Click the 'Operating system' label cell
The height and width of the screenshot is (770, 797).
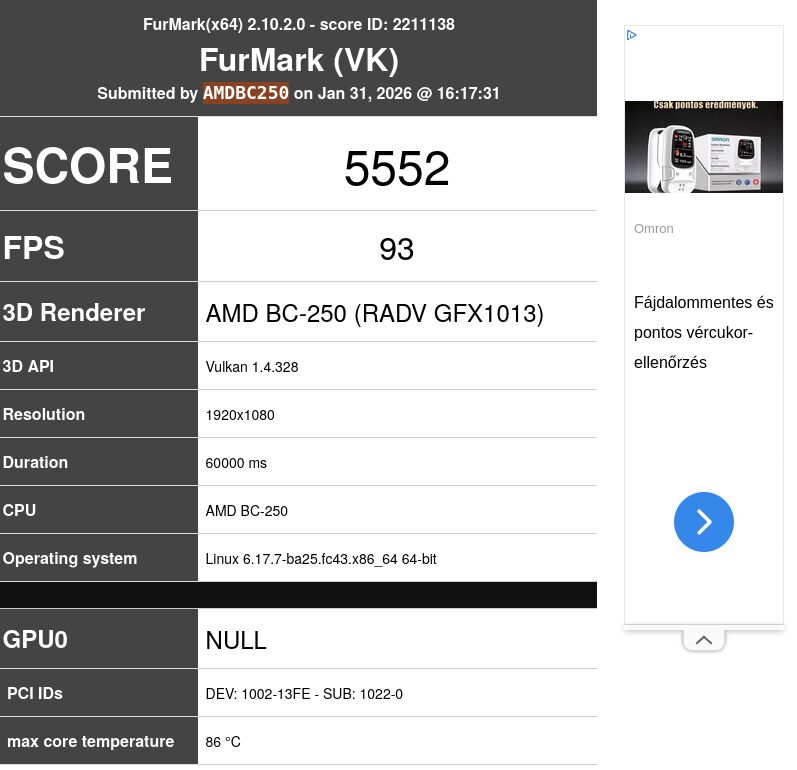pyautogui.click(x=99, y=558)
